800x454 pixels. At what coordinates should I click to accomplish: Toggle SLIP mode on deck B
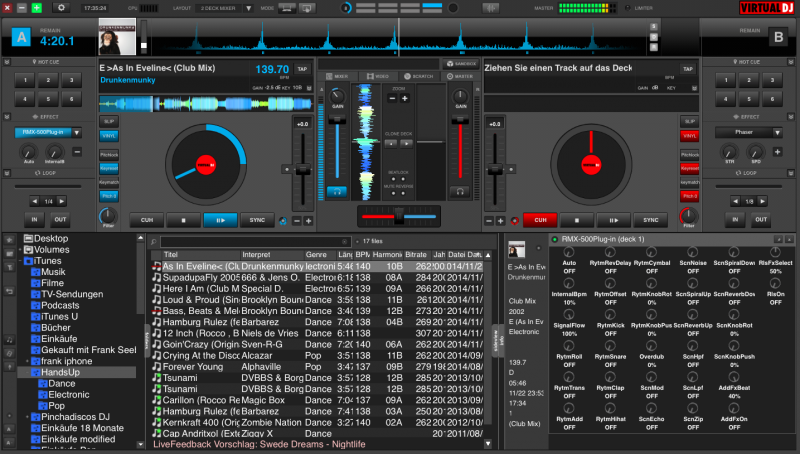689,121
